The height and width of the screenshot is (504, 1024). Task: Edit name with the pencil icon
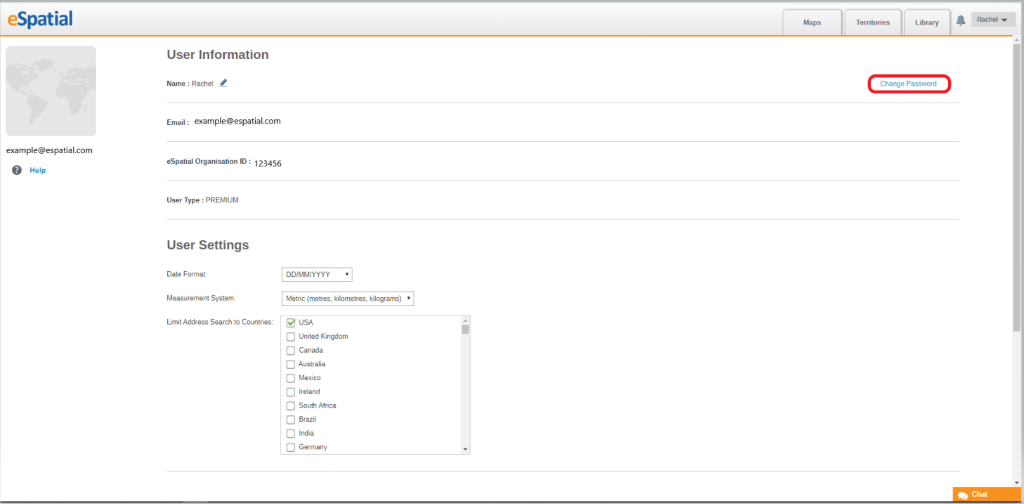point(223,83)
